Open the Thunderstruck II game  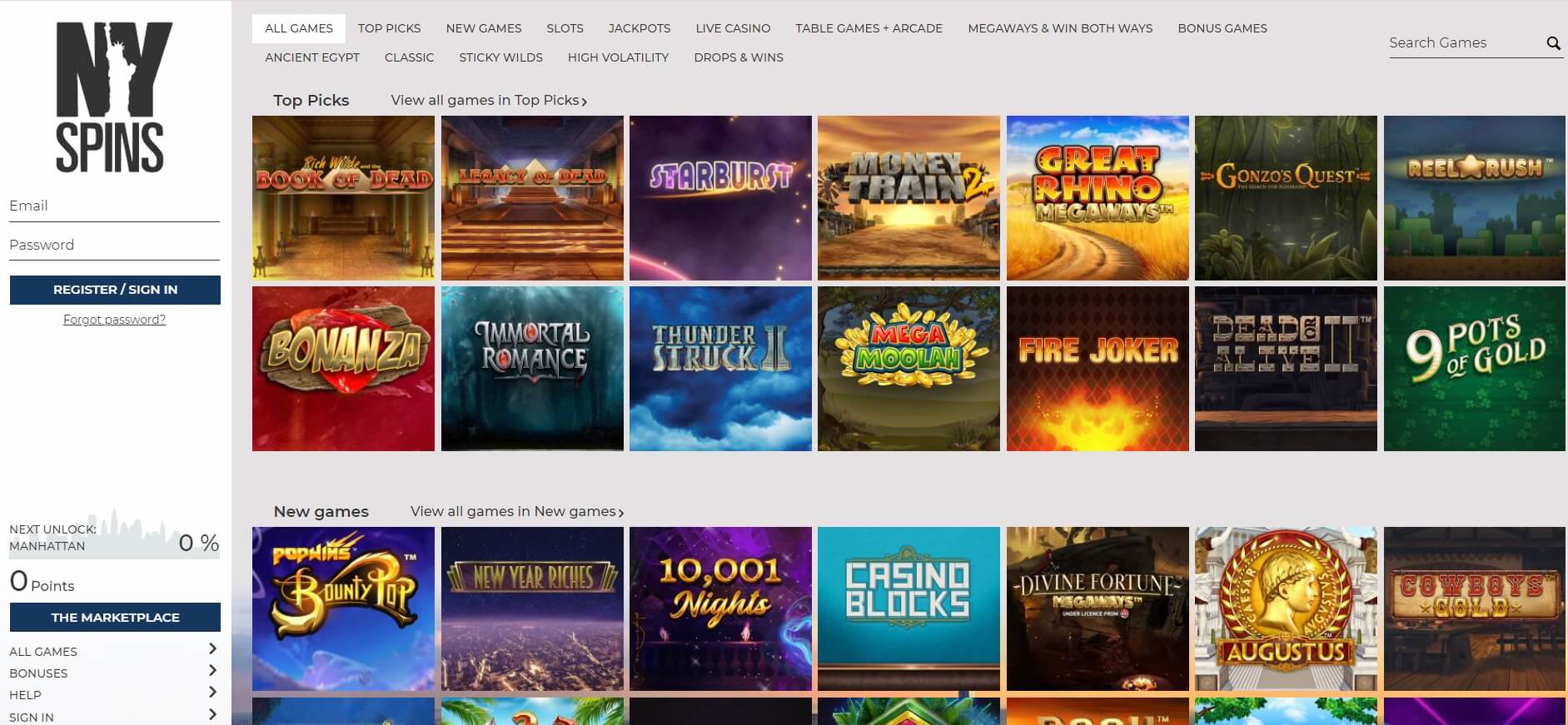[720, 369]
